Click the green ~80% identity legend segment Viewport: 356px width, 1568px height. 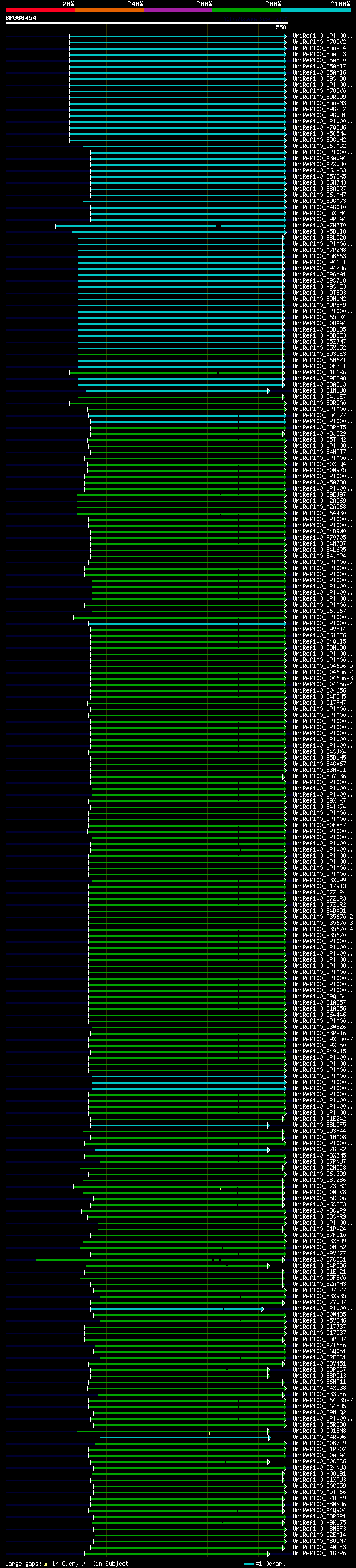pyautogui.click(x=247, y=10)
